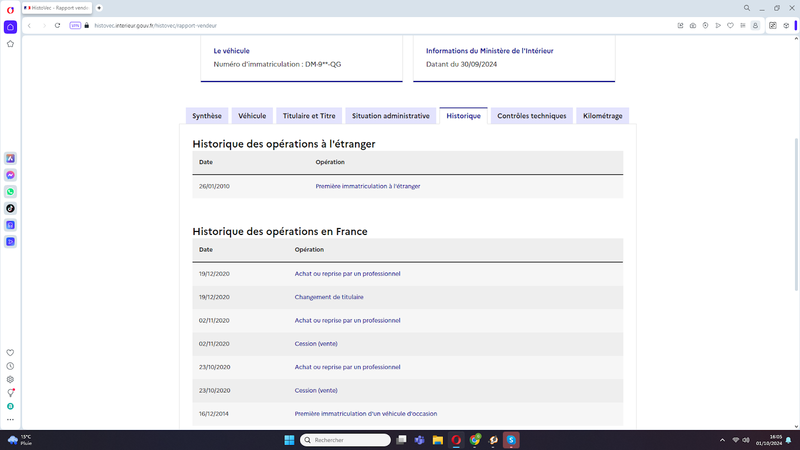Viewport: 800px width, 450px height.
Task: Switch to the Véhicule tab
Action: (x=252, y=116)
